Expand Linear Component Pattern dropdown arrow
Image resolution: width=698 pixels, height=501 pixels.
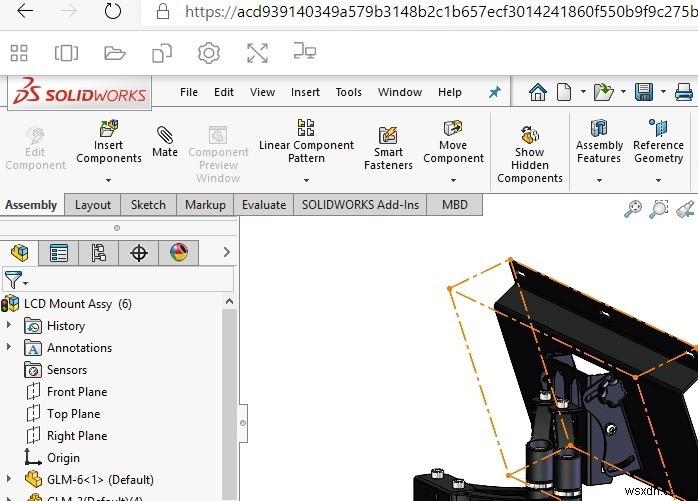(306, 180)
